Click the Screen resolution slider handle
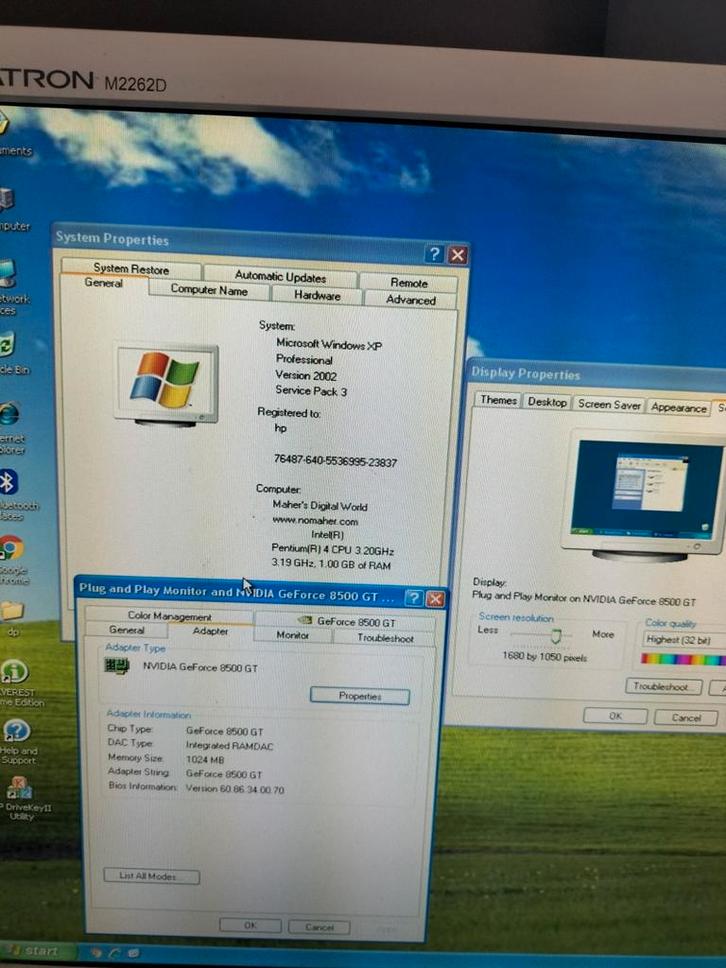 (556, 636)
